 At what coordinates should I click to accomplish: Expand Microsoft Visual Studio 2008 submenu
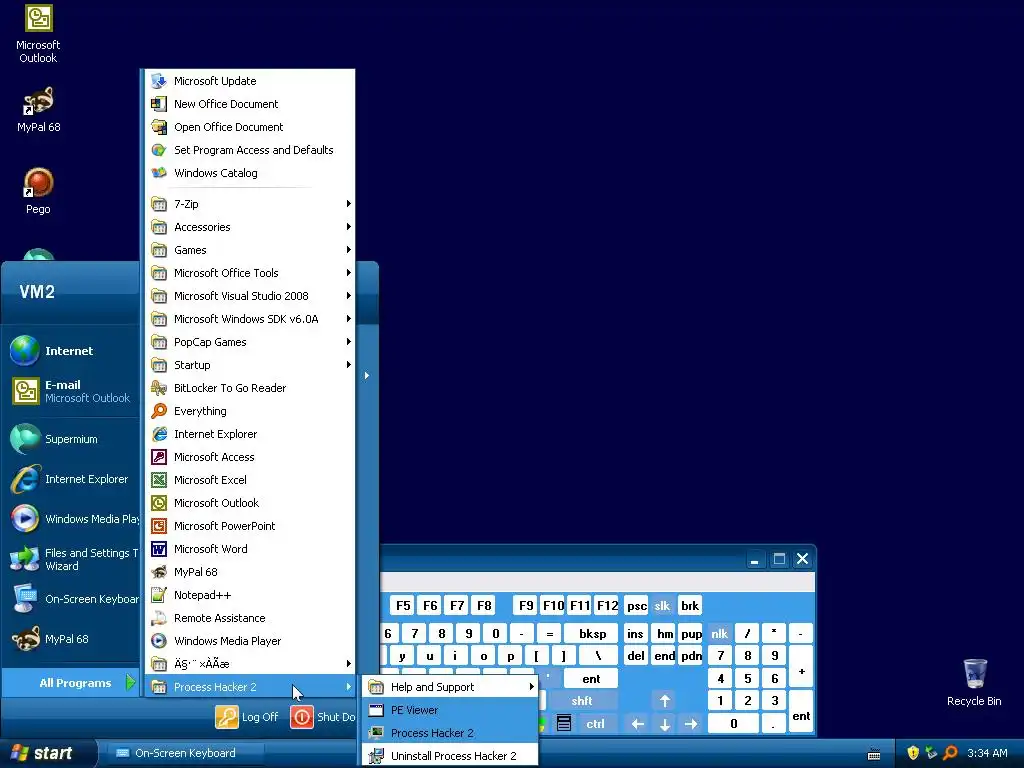(x=249, y=296)
